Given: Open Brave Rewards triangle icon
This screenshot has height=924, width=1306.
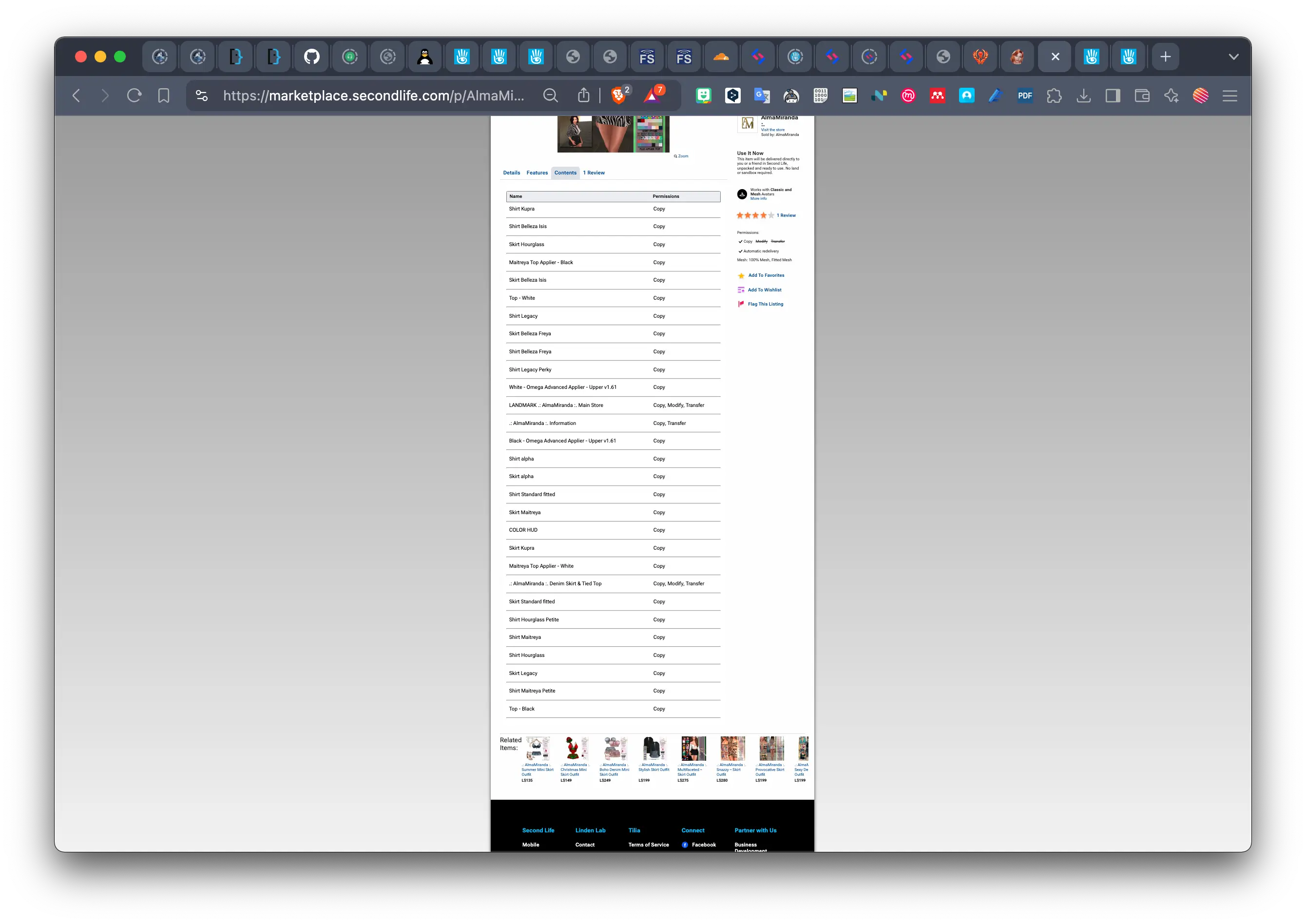Looking at the screenshot, I should [x=653, y=95].
